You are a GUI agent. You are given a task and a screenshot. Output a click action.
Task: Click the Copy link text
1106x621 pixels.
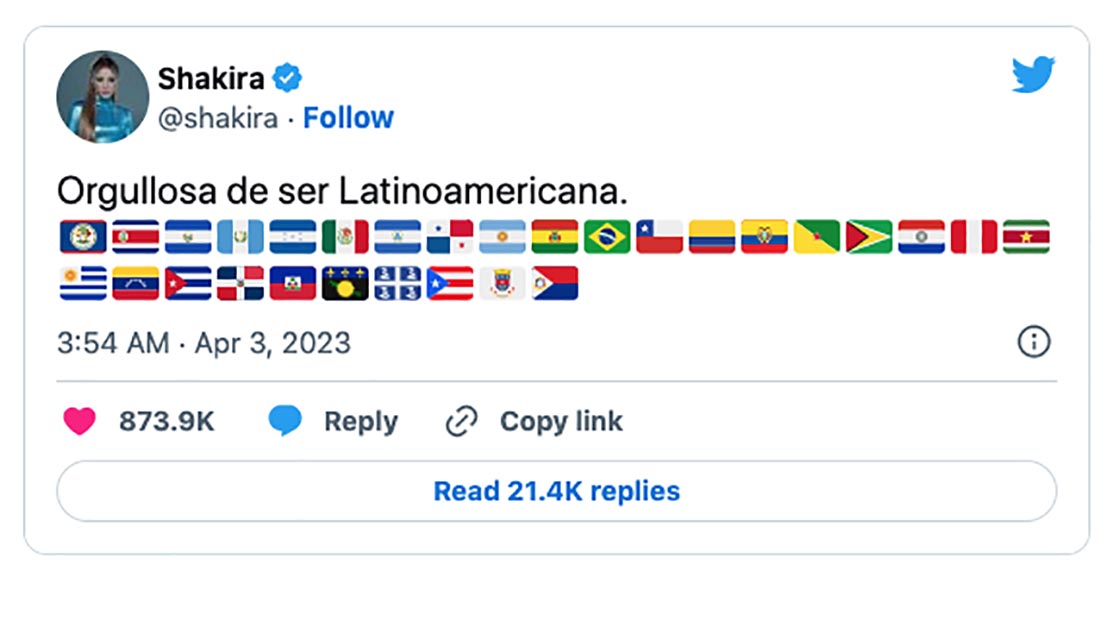click(x=561, y=422)
